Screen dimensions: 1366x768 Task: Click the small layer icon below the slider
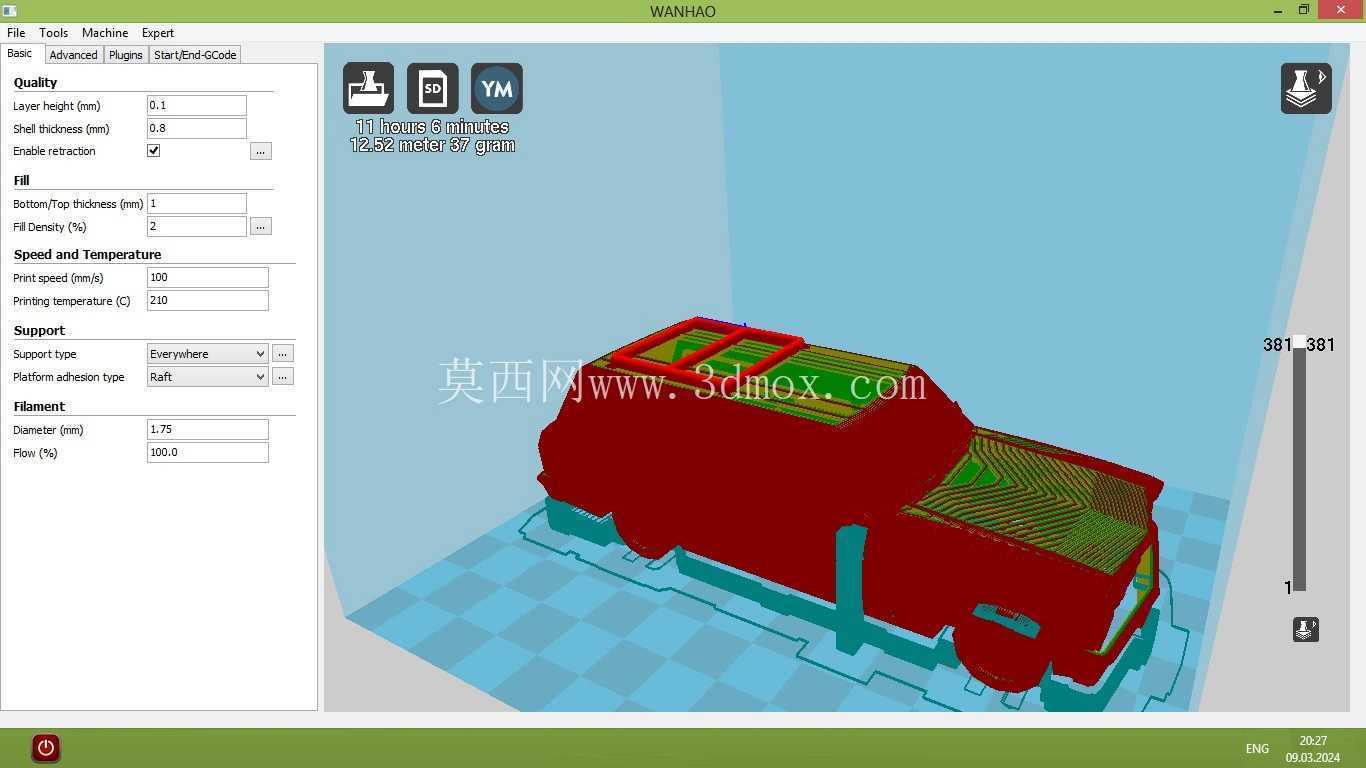(1306, 629)
